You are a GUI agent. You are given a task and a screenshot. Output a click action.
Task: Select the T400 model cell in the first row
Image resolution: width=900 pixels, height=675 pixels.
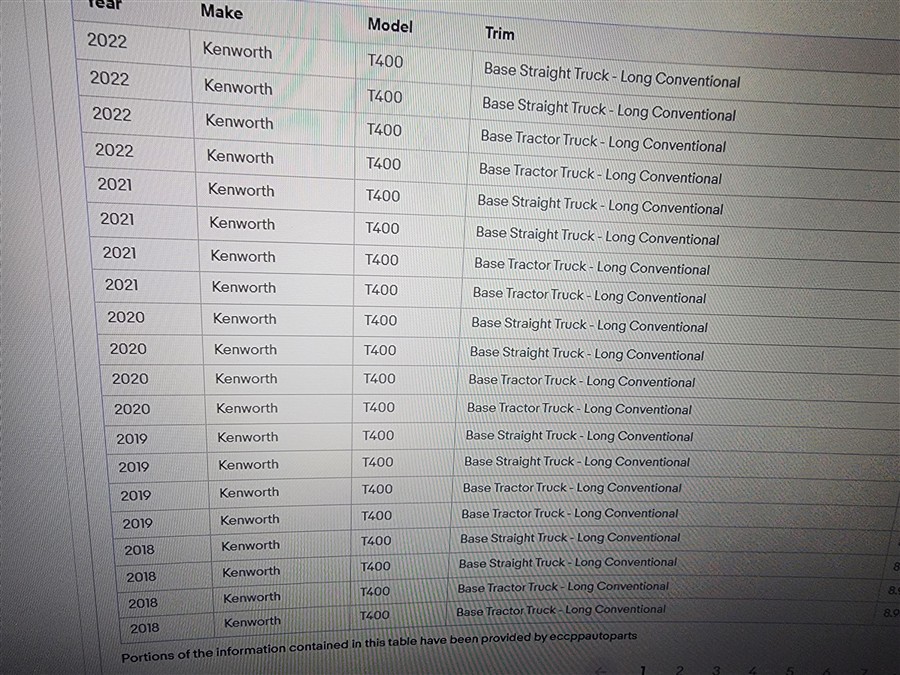(x=385, y=61)
